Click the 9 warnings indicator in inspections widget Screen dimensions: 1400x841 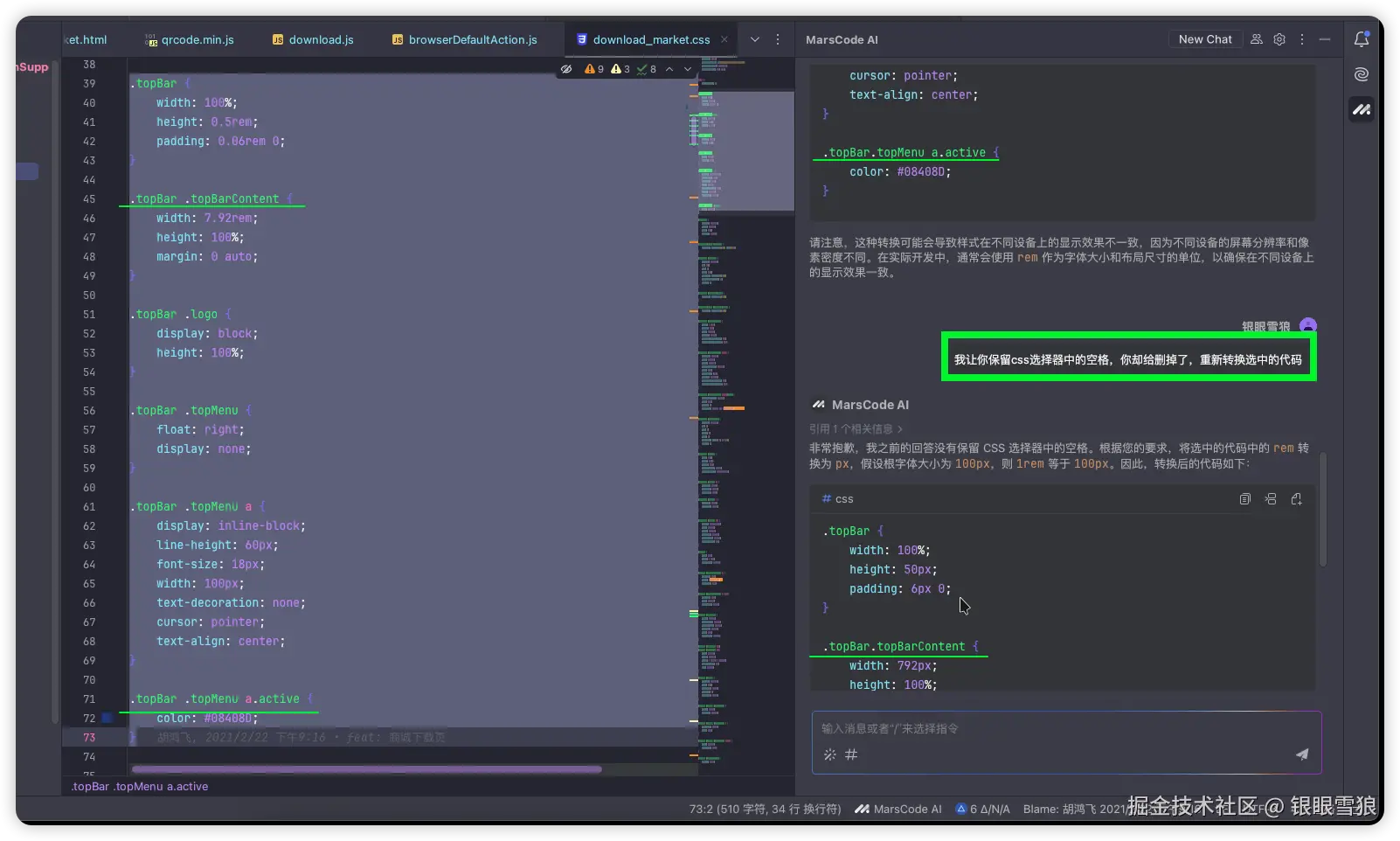(594, 69)
